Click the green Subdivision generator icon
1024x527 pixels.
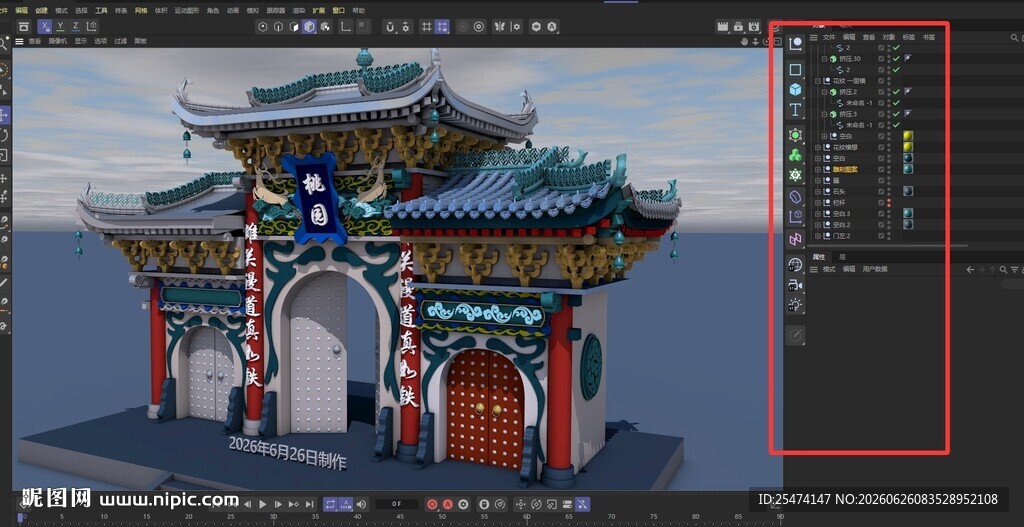pos(795,135)
